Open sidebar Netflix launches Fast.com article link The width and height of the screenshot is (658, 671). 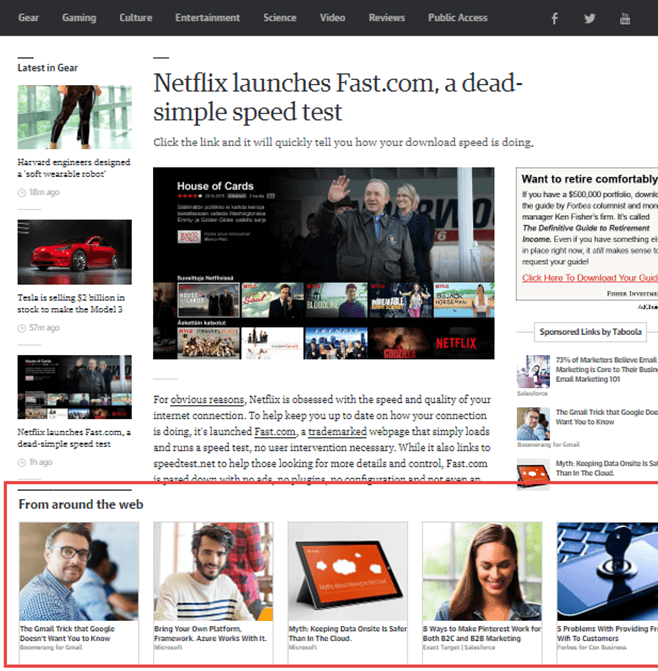[74, 438]
